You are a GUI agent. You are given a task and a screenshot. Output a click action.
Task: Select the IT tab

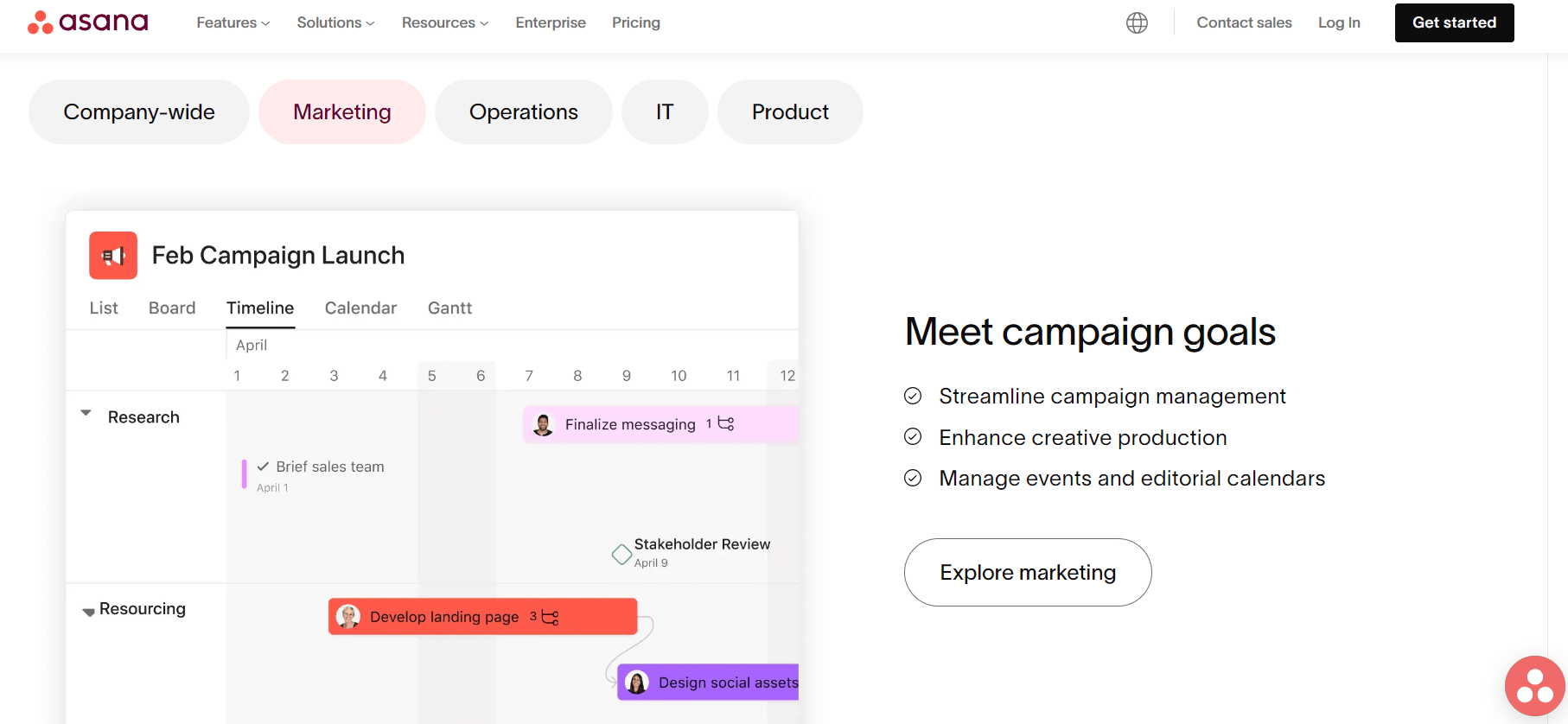pyautogui.click(x=665, y=111)
